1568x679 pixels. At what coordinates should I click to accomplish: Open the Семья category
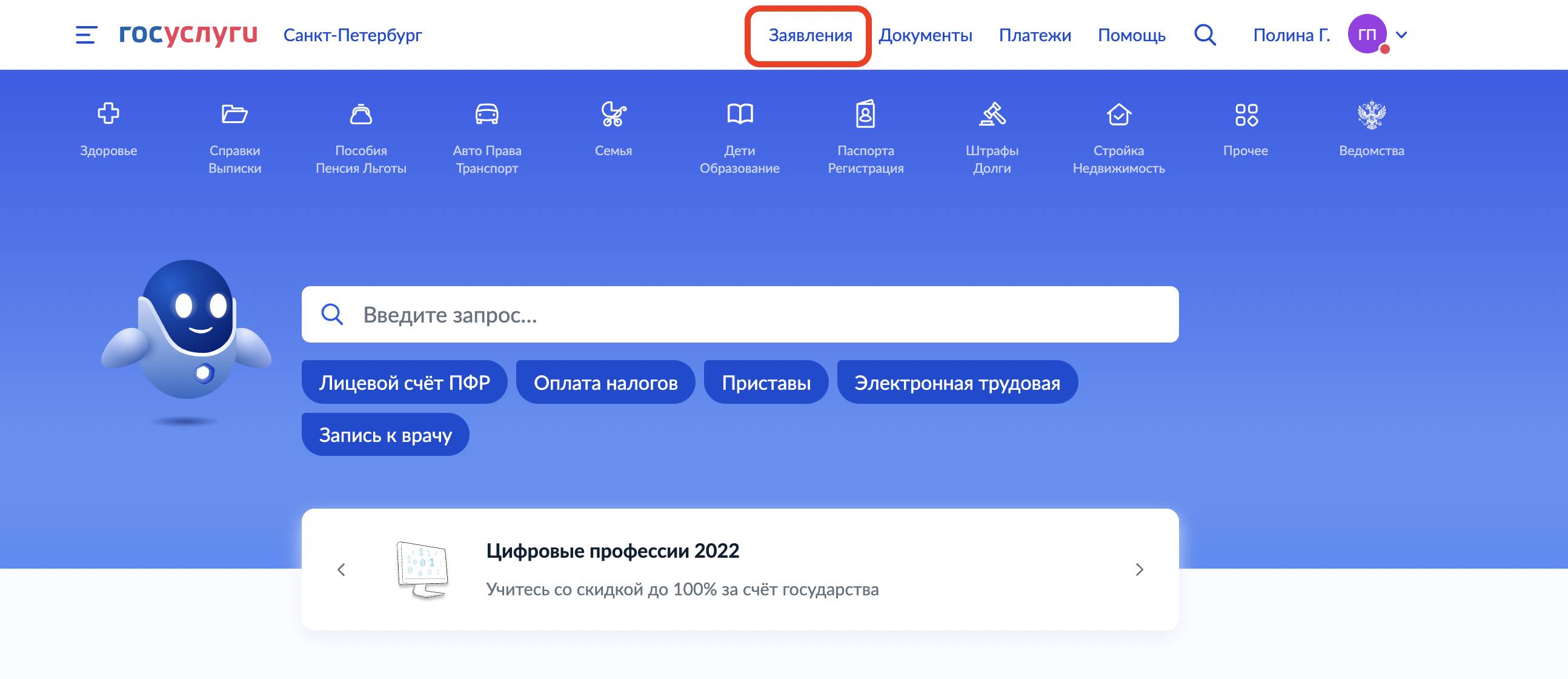(x=613, y=129)
